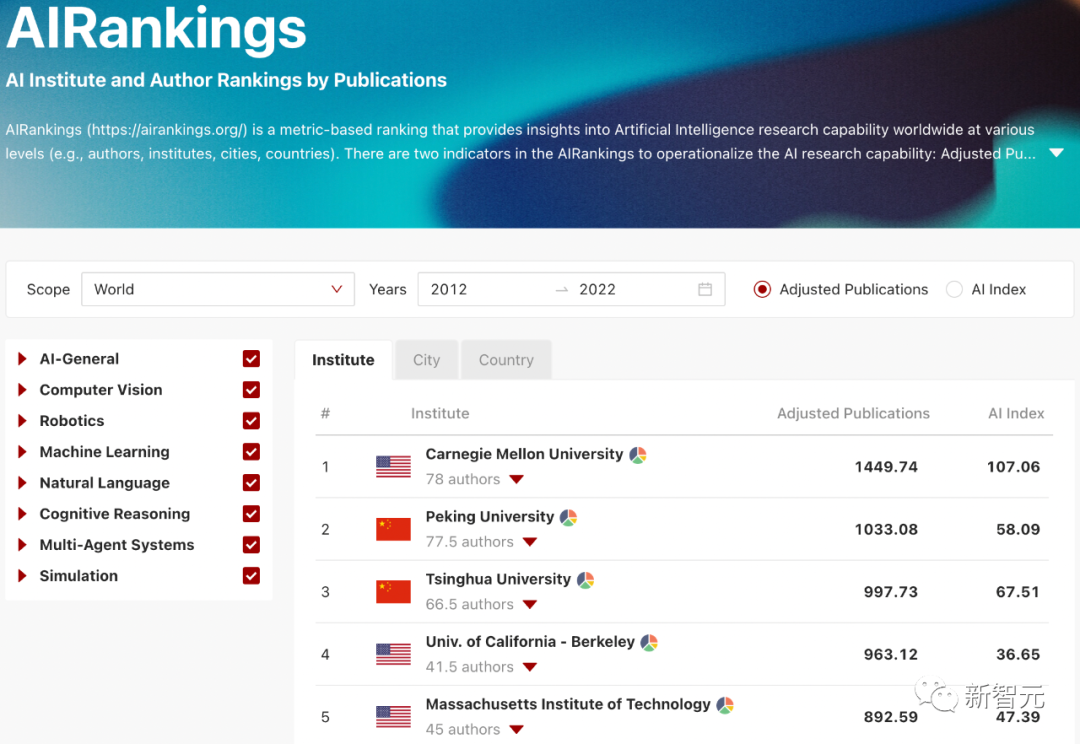Image resolution: width=1080 pixels, height=744 pixels.
Task: Uncheck the Computer Vision checkbox
Action: point(251,390)
